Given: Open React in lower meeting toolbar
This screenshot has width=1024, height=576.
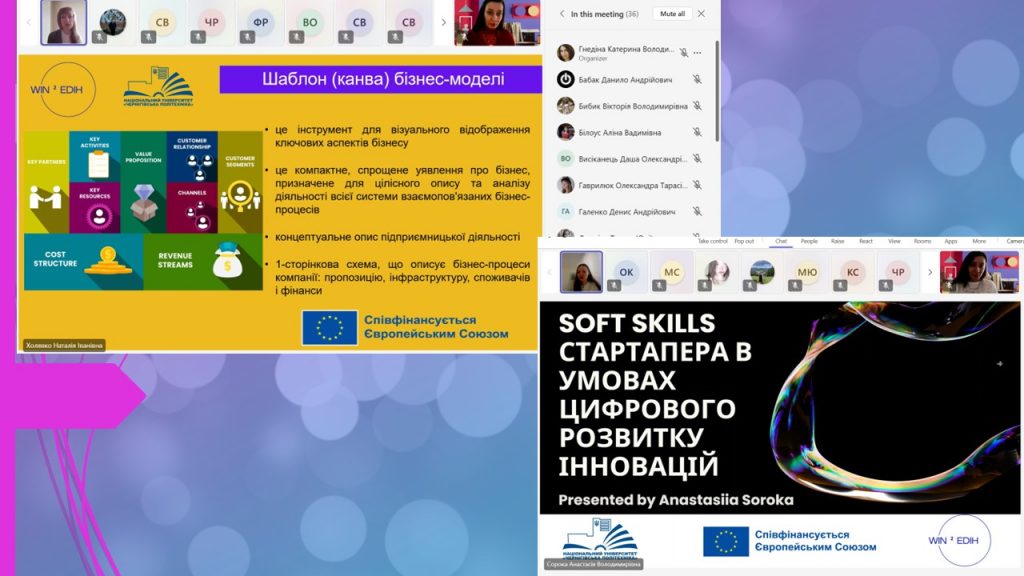Looking at the screenshot, I should pos(866,242).
